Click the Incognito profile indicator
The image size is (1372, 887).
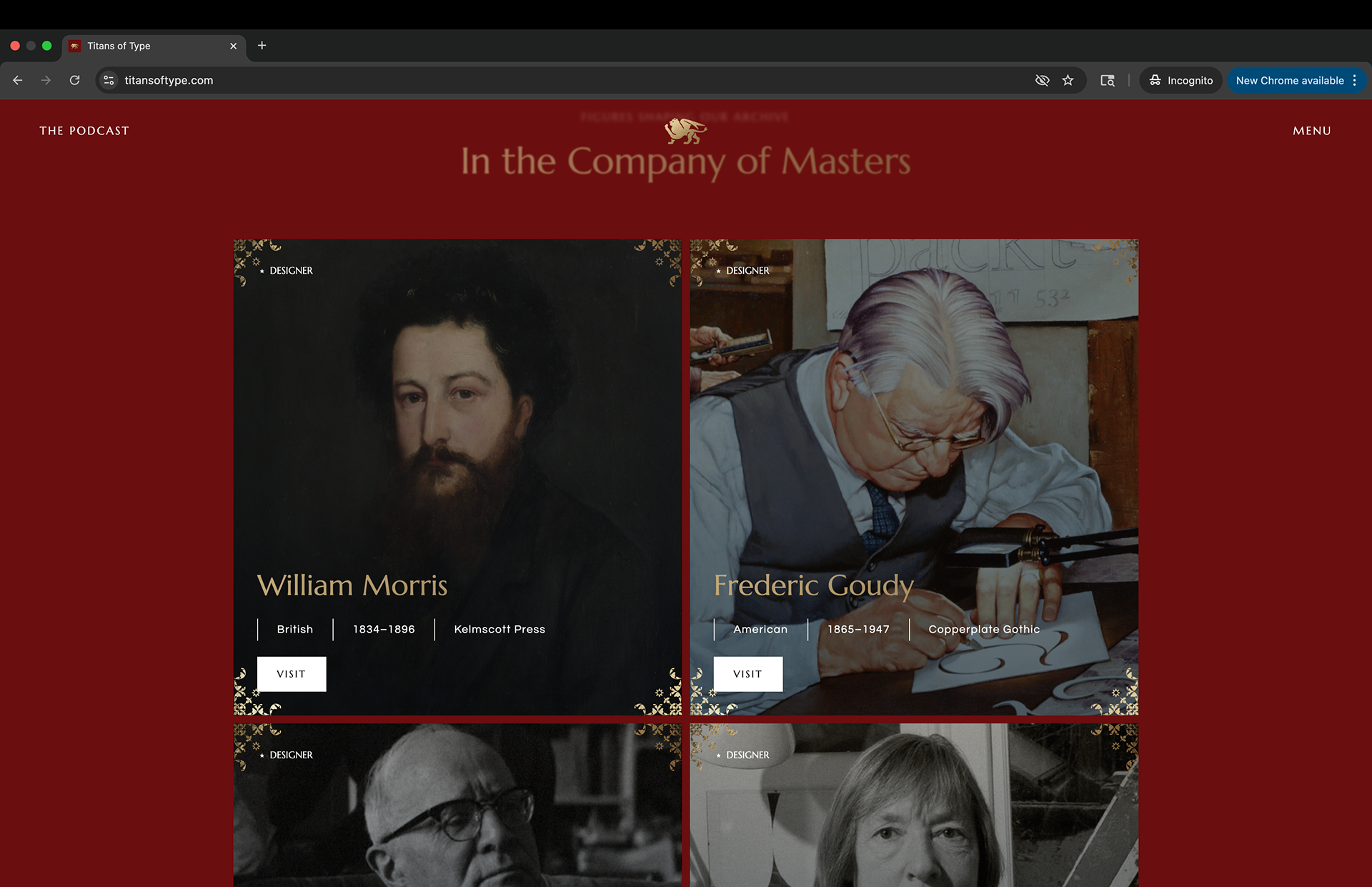point(1180,80)
